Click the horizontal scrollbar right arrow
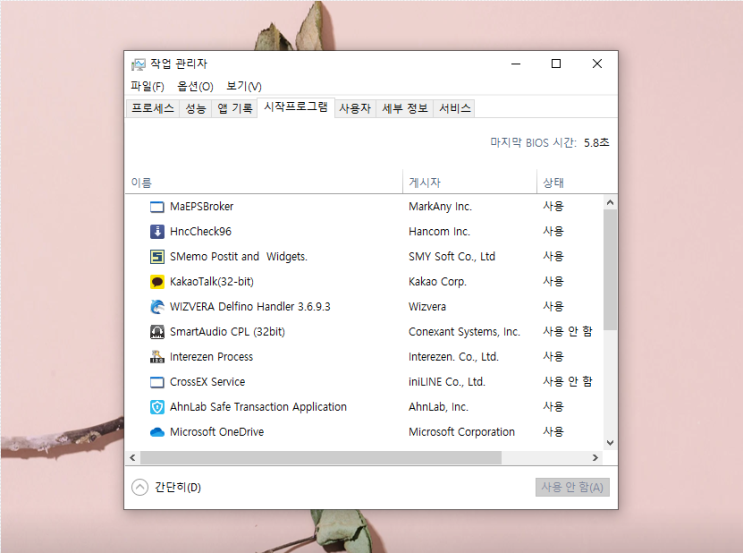This screenshot has height=553, width=743. click(595, 458)
